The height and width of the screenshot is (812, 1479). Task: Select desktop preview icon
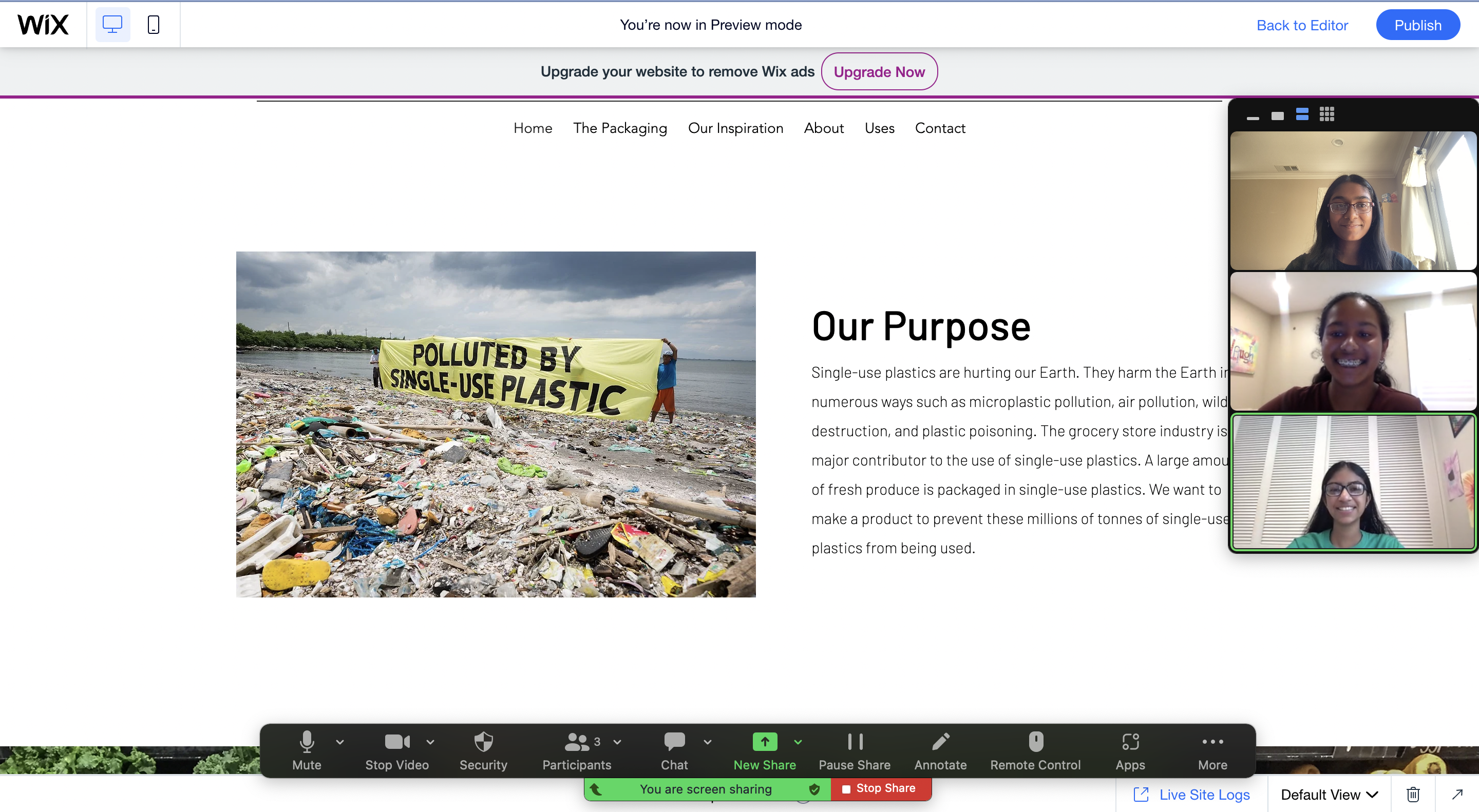[x=112, y=25]
